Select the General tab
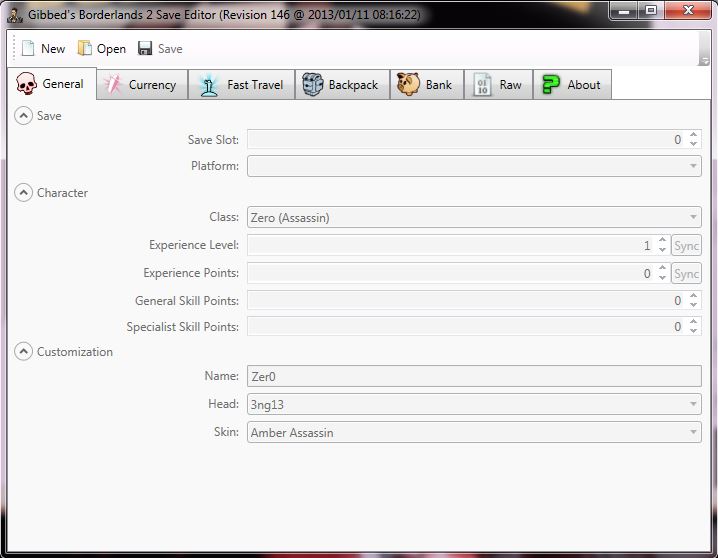 (51, 84)
